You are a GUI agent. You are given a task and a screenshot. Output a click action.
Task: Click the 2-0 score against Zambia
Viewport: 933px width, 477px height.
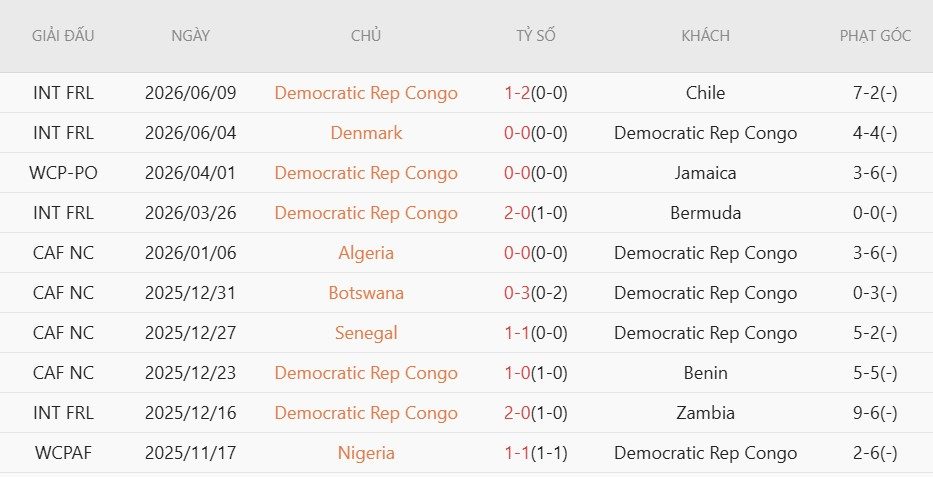(x=517, y=412)
